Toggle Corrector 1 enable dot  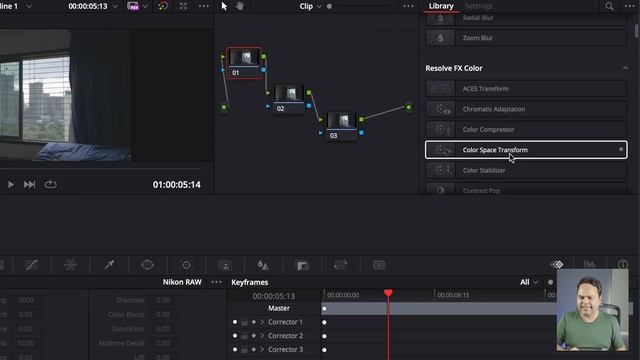[235, 322]
